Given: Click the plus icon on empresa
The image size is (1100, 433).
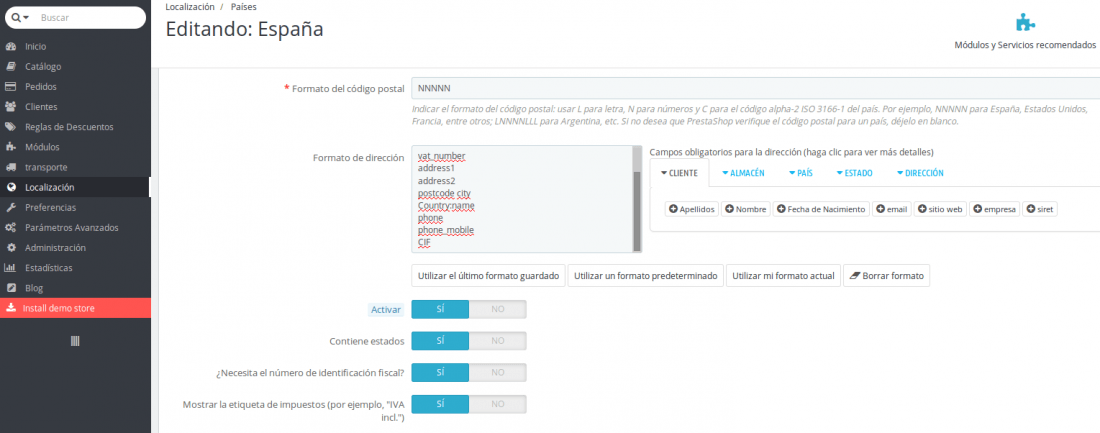Looking at the screenshot, I should click(x=977, y=209).
